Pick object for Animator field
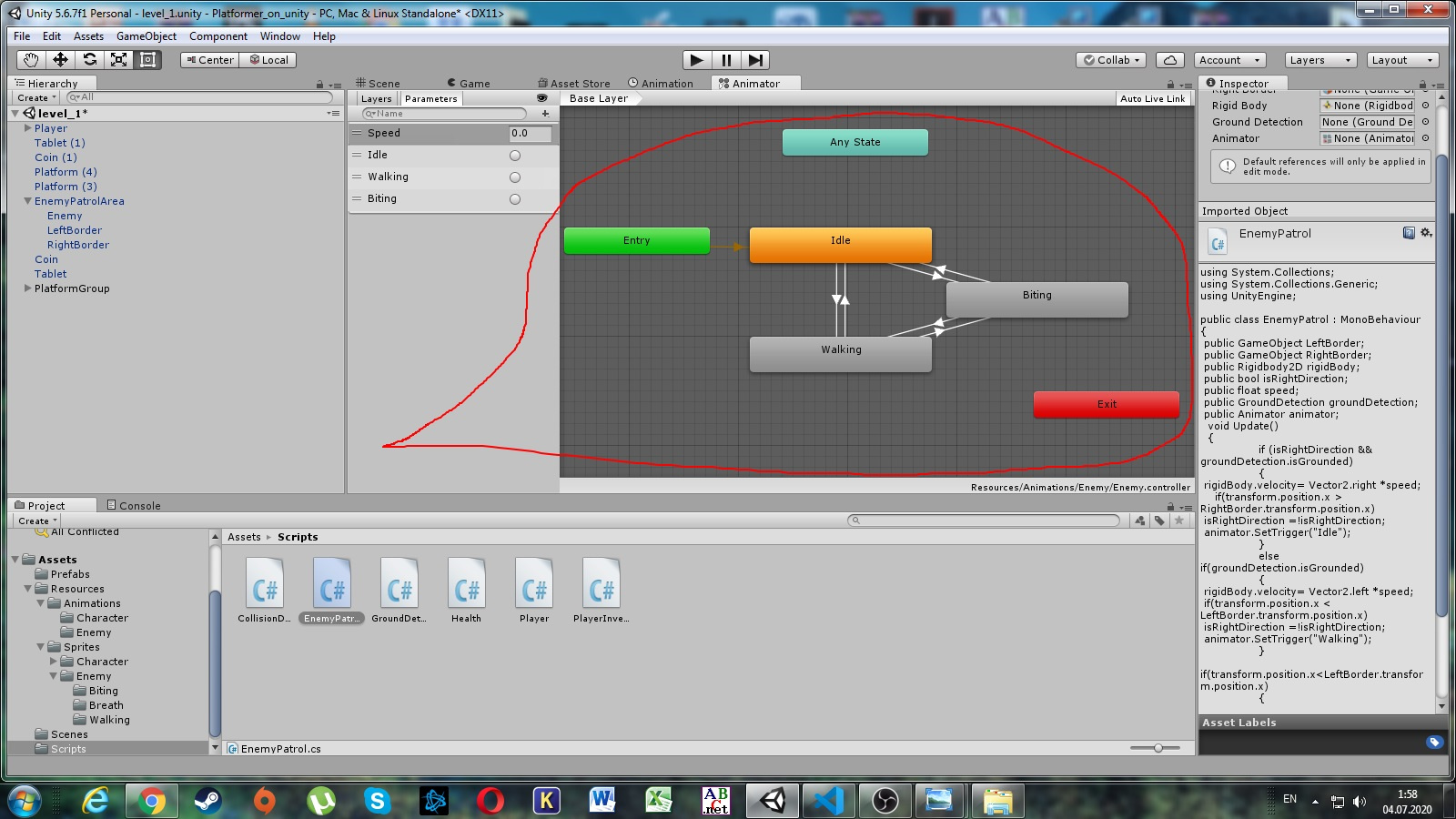Viewport: 1456px width, 819px height. 1425,138
